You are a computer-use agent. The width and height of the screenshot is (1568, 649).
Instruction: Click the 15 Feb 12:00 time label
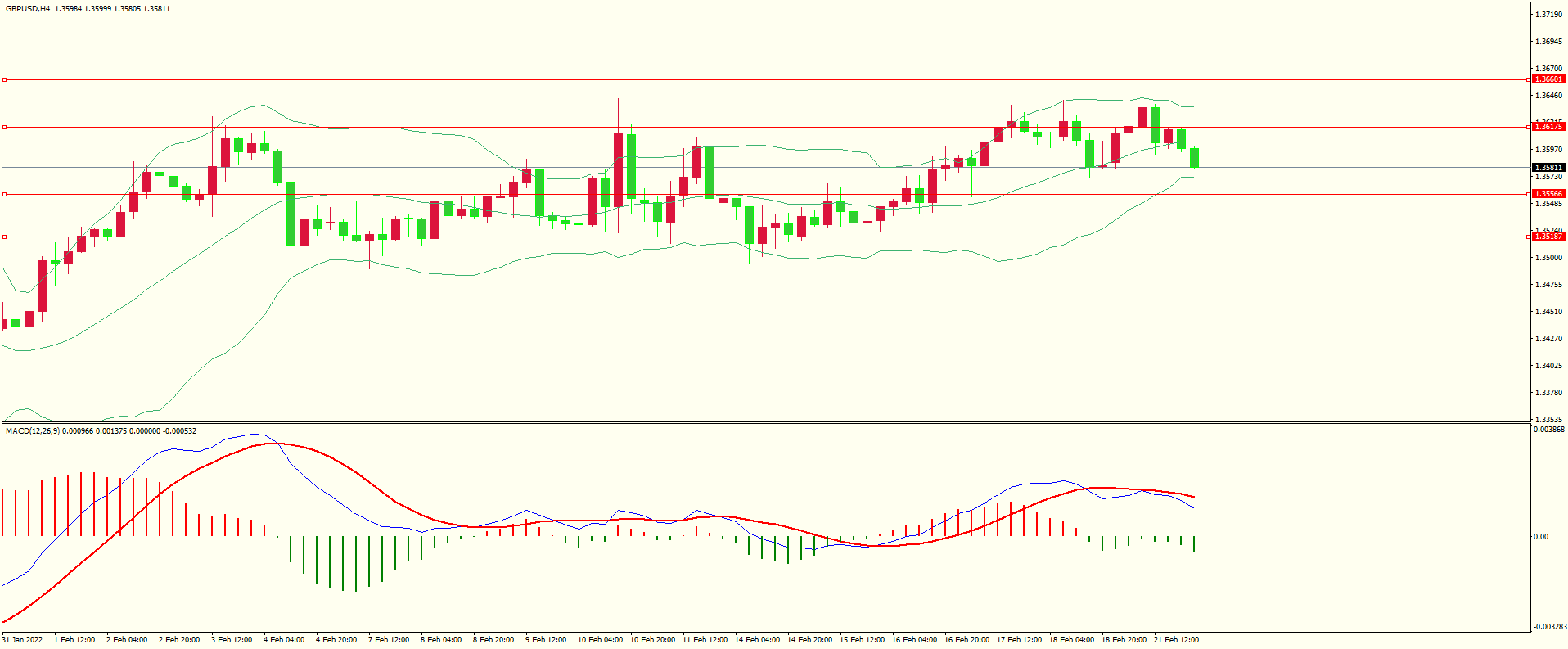pos(862,640)
